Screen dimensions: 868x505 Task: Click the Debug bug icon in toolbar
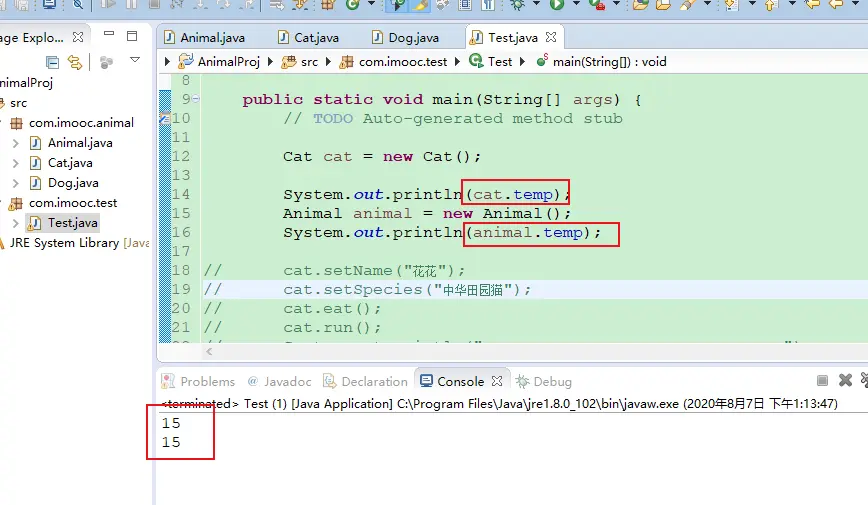(x=517, y=5)
